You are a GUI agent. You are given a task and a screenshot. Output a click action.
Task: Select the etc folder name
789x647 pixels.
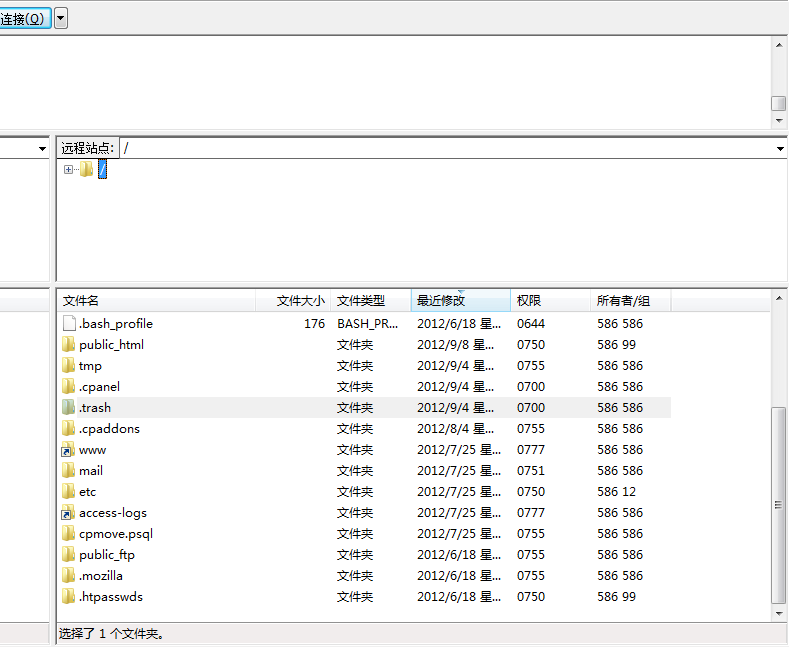88,492
